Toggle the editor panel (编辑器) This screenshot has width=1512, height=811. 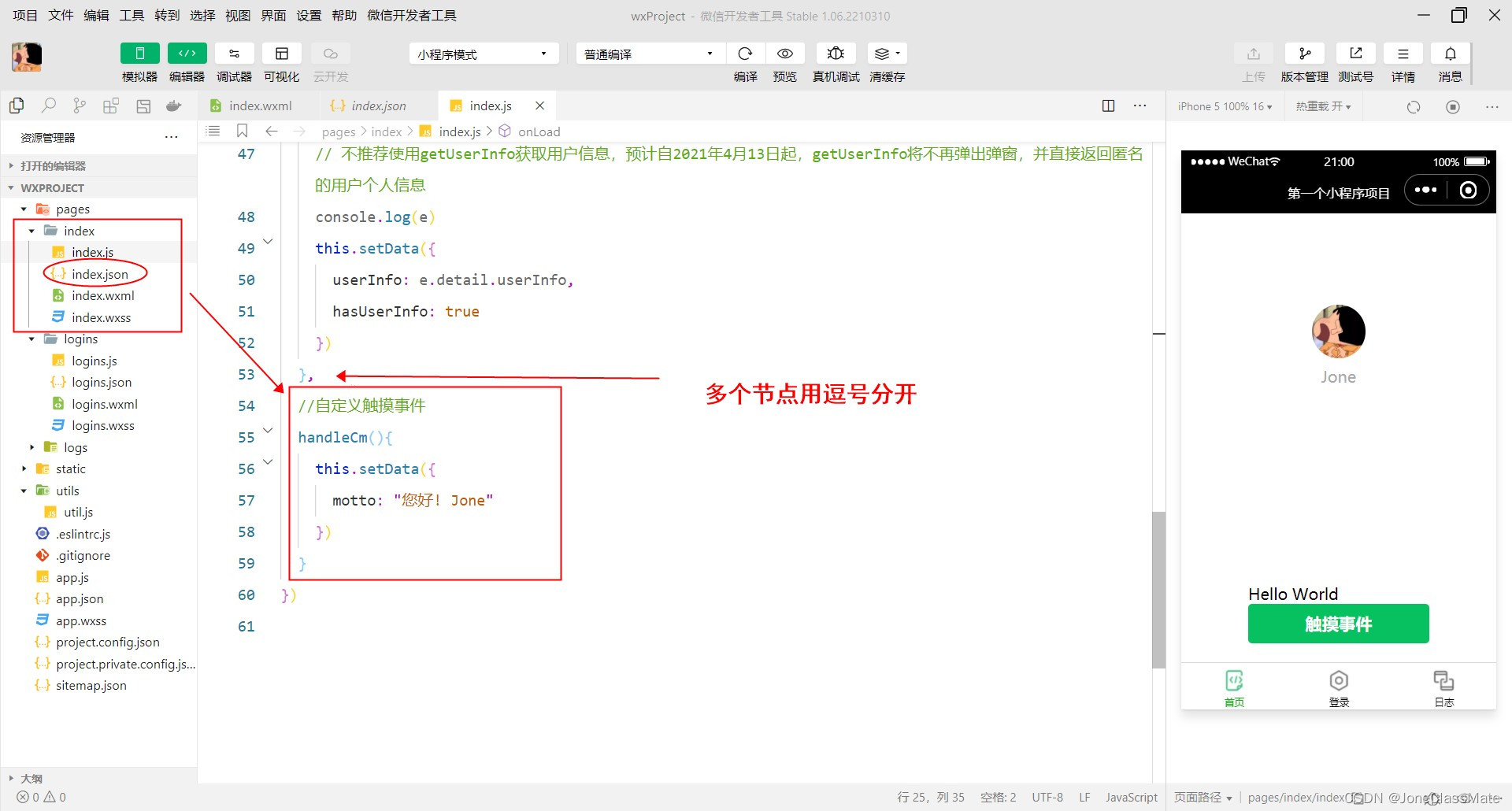[x=187, y=54]
